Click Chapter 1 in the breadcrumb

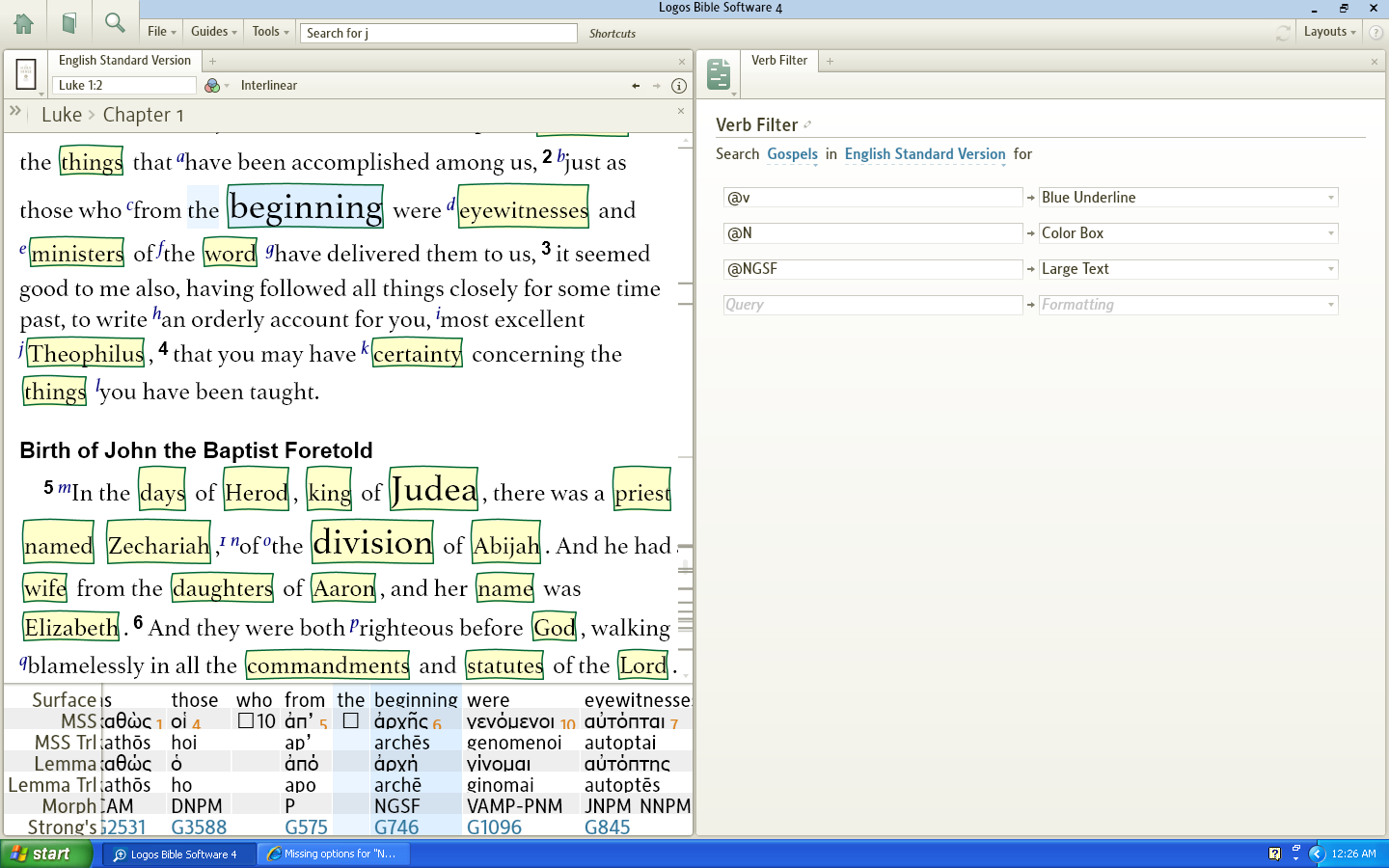point(143,115)
